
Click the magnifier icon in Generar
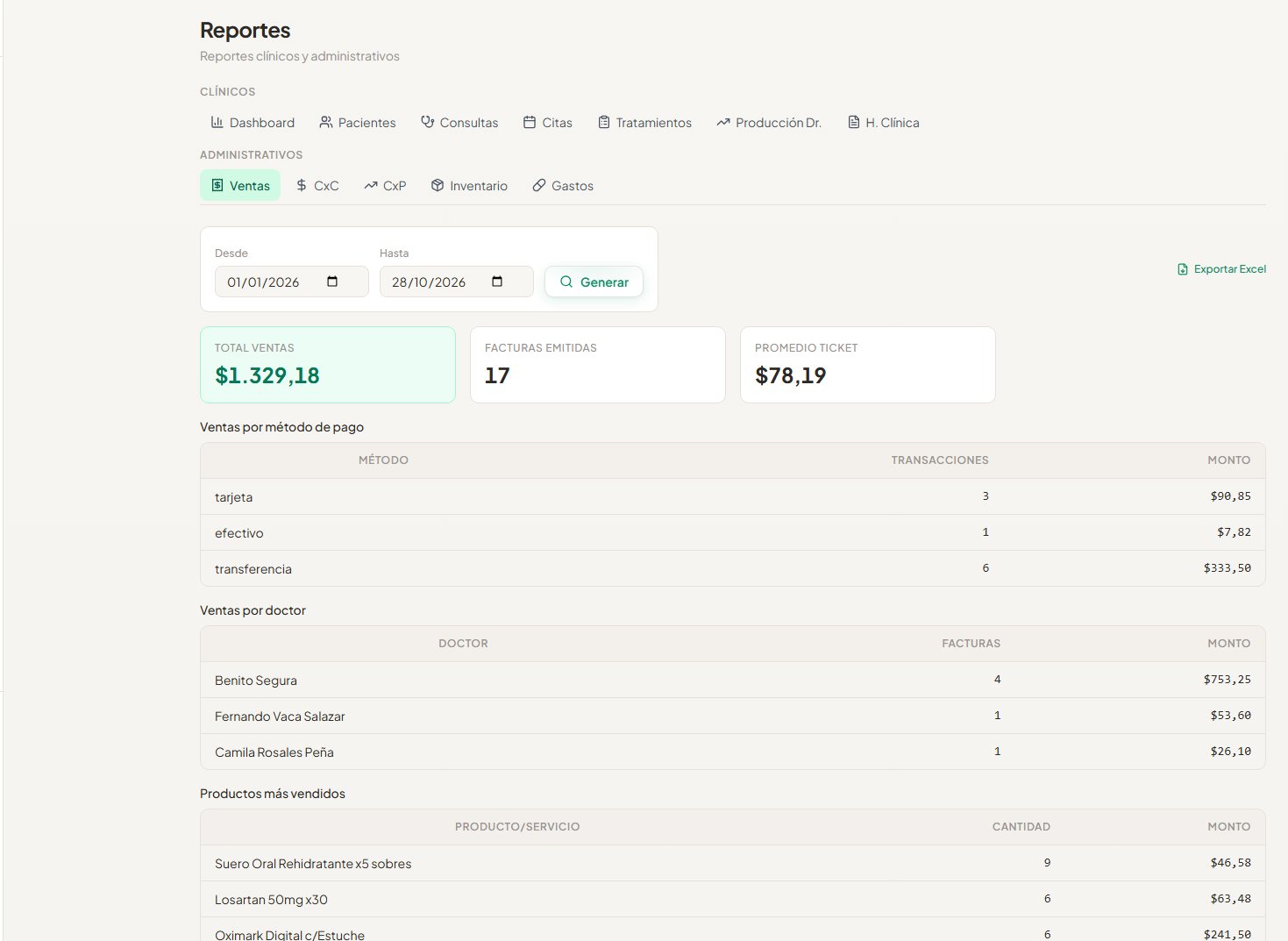click(566, 282)
